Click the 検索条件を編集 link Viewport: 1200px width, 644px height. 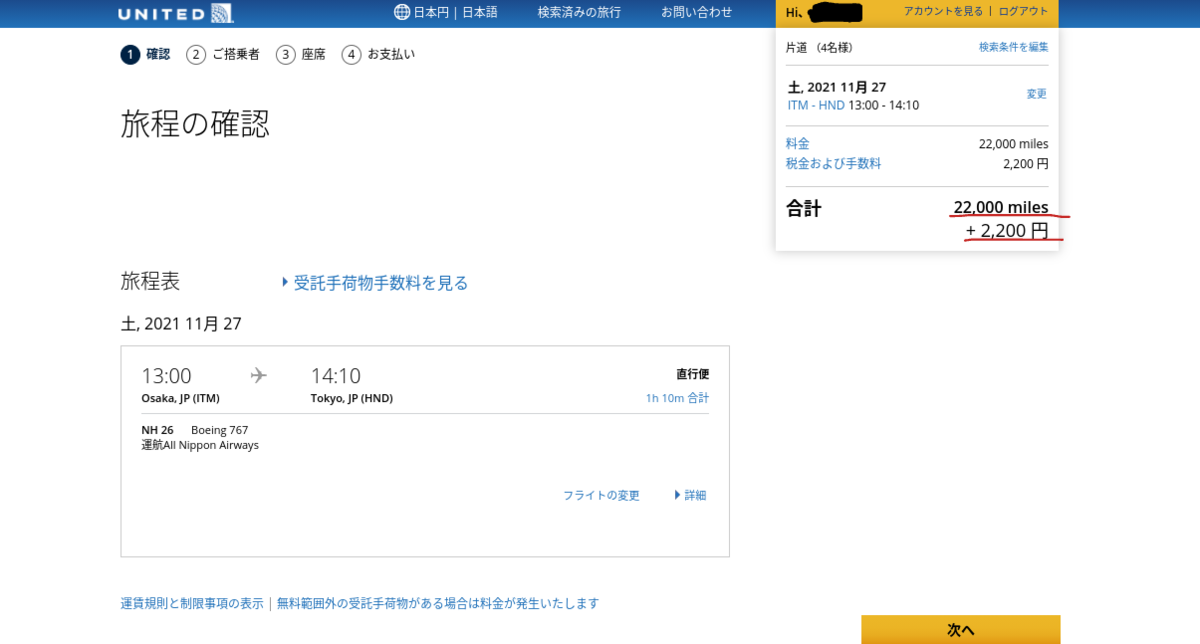[1014, 46]
